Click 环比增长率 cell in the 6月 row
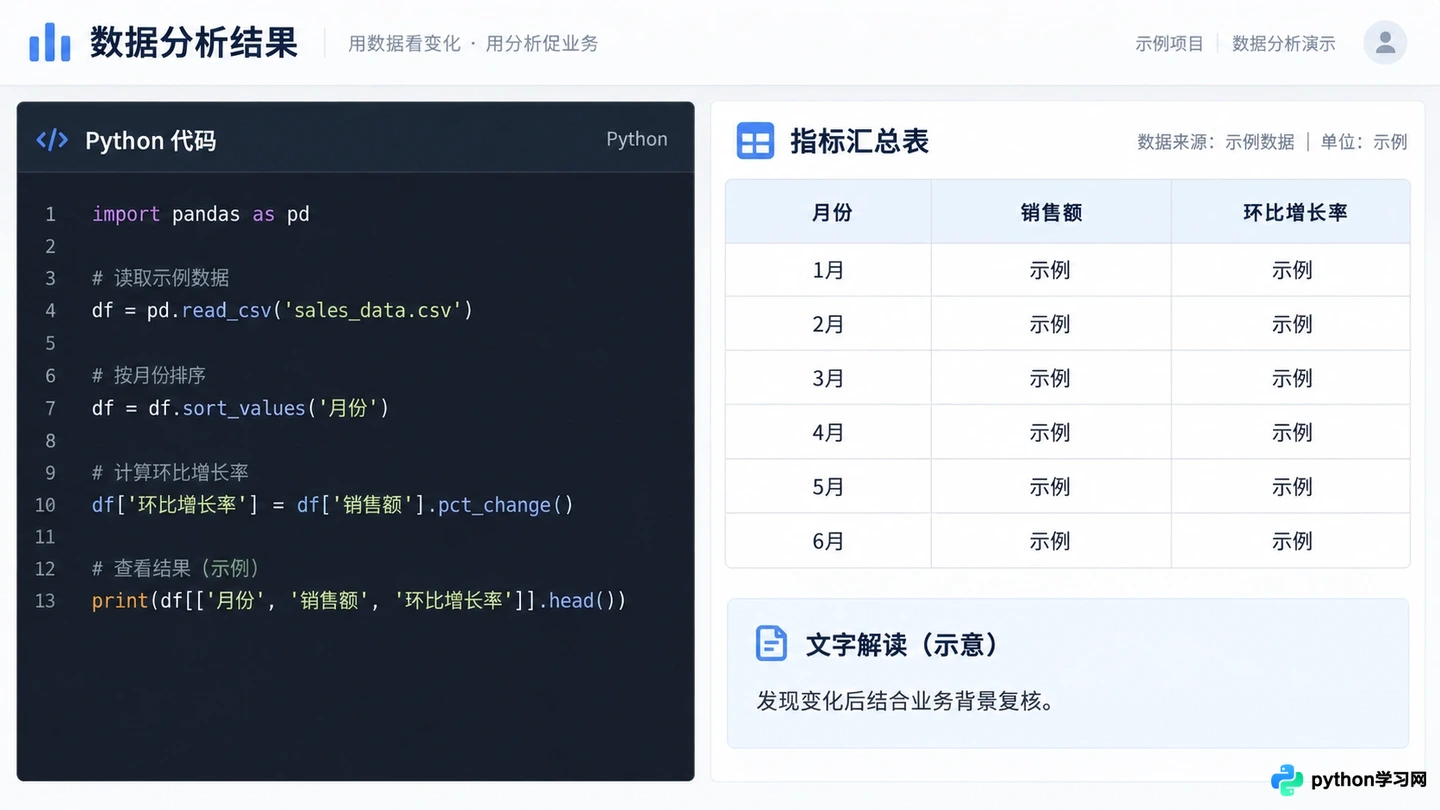This screenshot has height=810, width=1440. point(1291,541)
